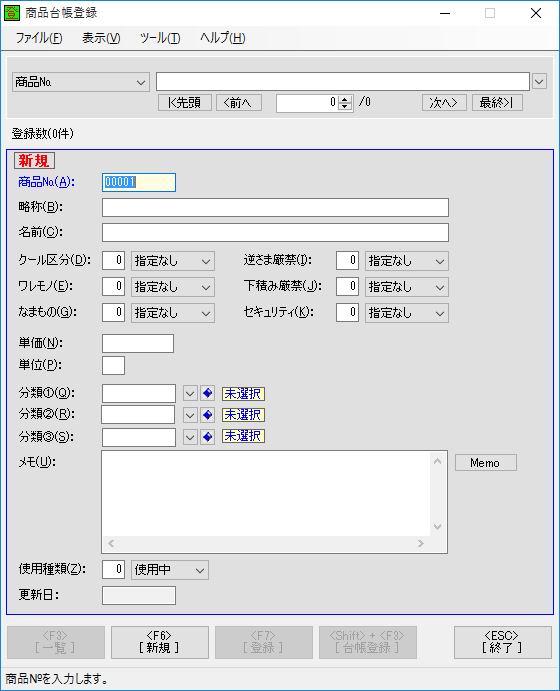The width and height of the screenshot is (560, 691).
Task: Click blue diamond icon for 分類③
Action: [x=208, y=437]
